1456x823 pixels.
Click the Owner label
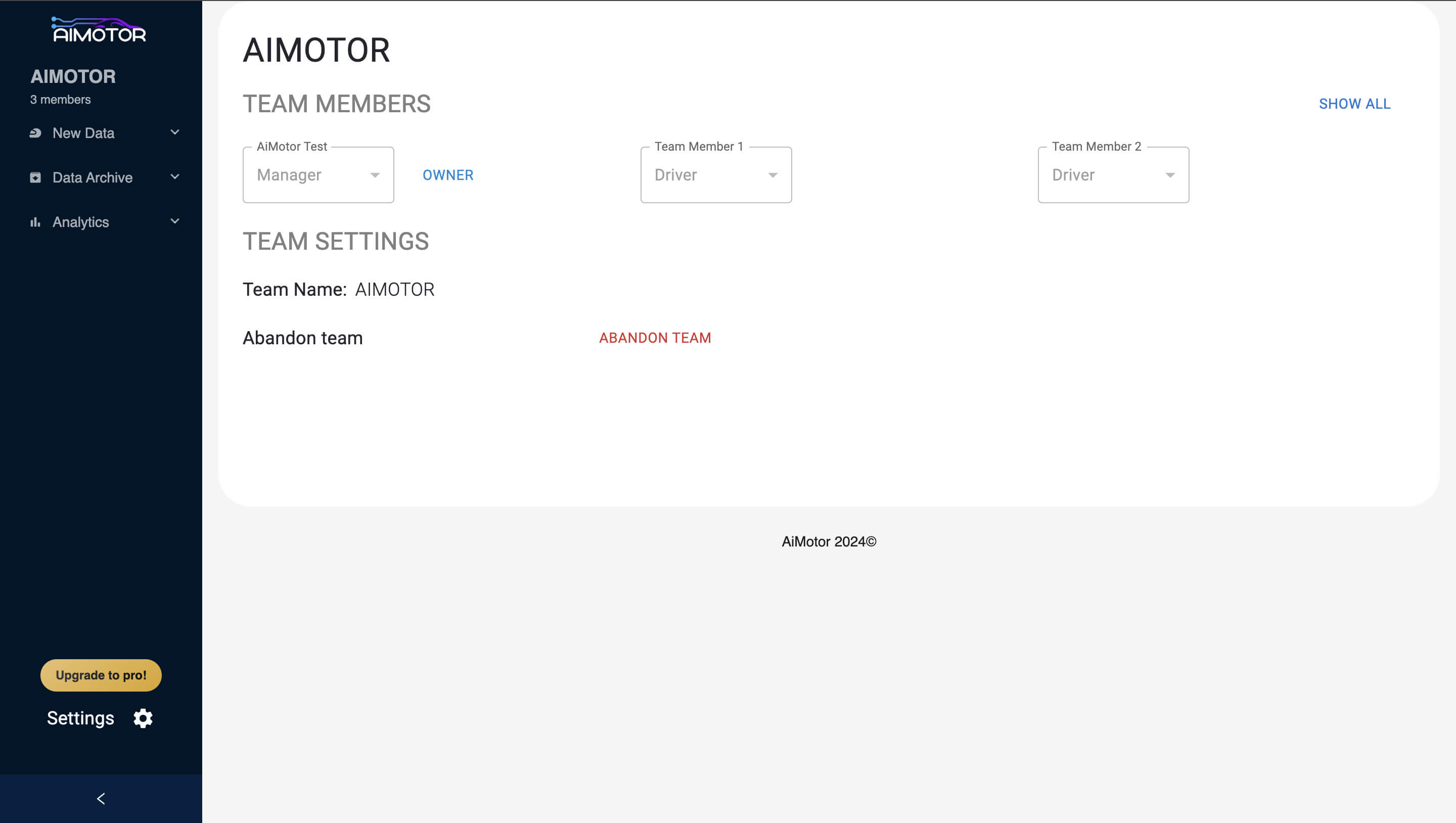click(x=447, y=175)
